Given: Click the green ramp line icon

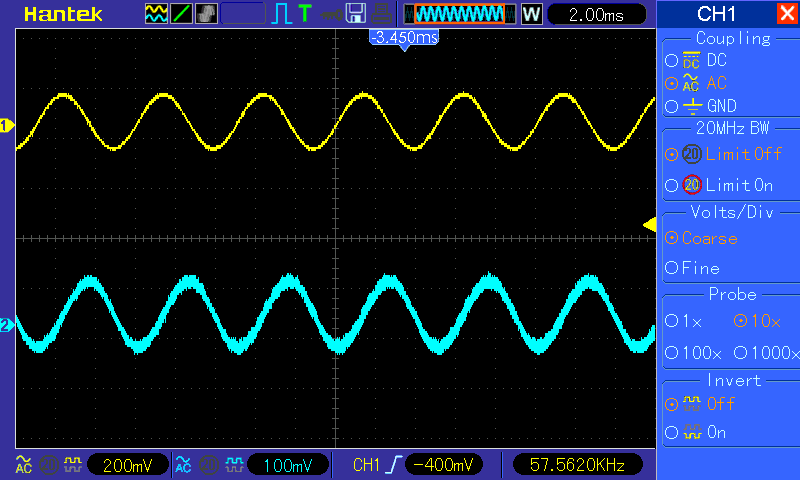Looking at the screenshot, I should point(181,14).
